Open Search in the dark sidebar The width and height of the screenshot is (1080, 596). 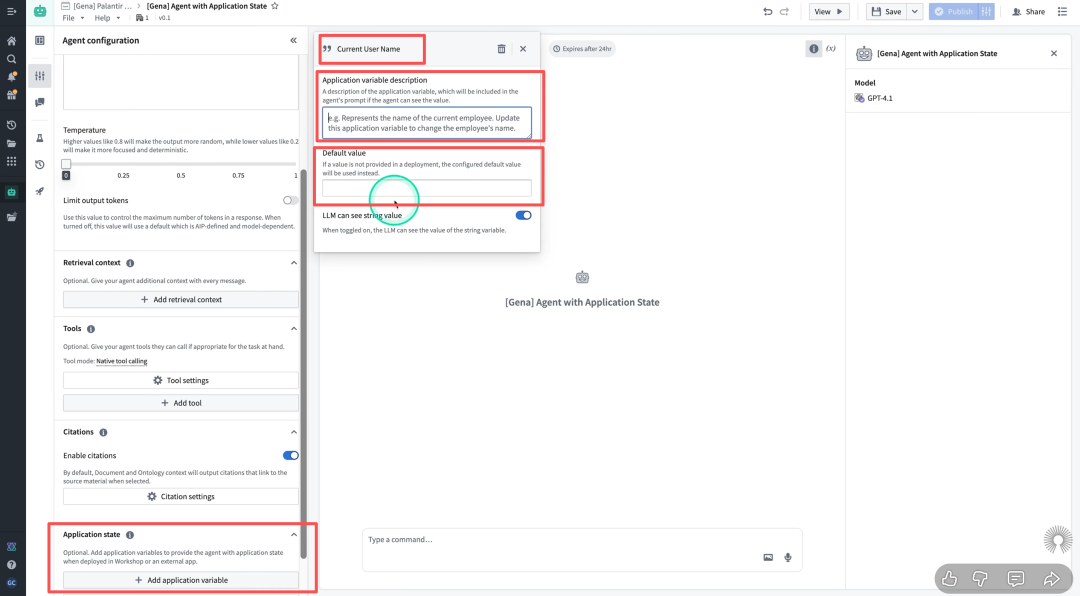pyautogui.click(x=11, y=59)
